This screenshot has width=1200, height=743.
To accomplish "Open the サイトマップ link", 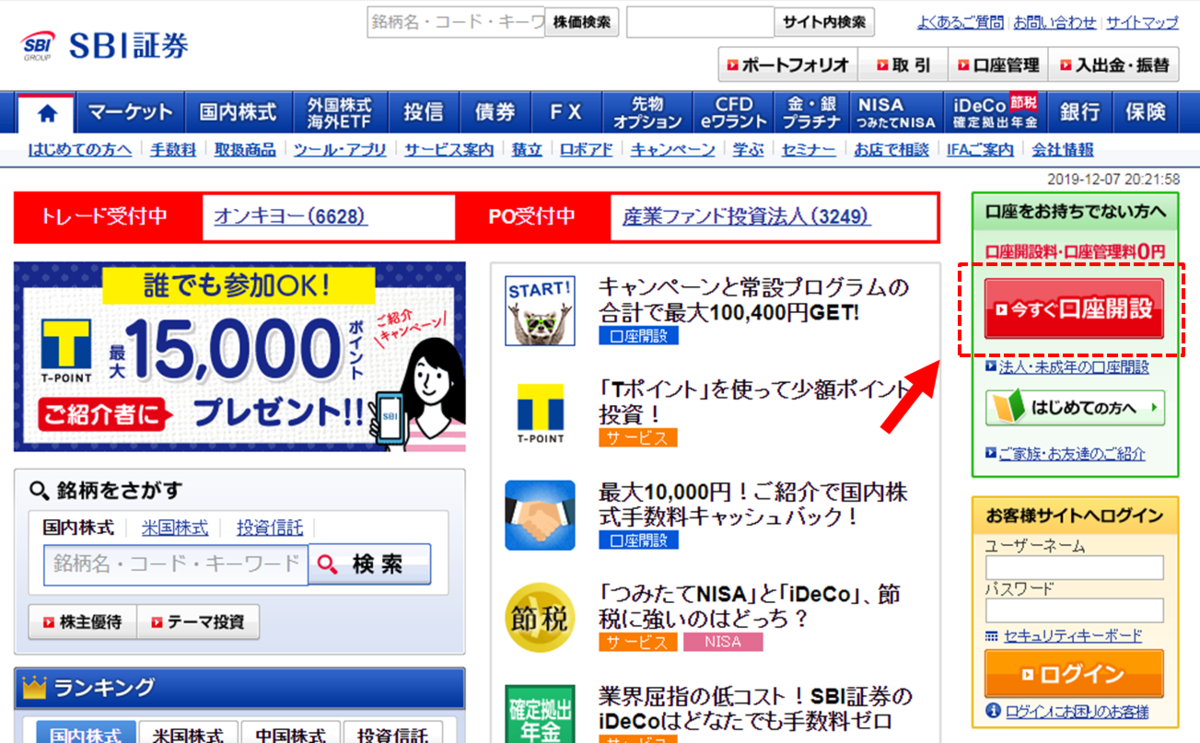I will click(1142, 22).
